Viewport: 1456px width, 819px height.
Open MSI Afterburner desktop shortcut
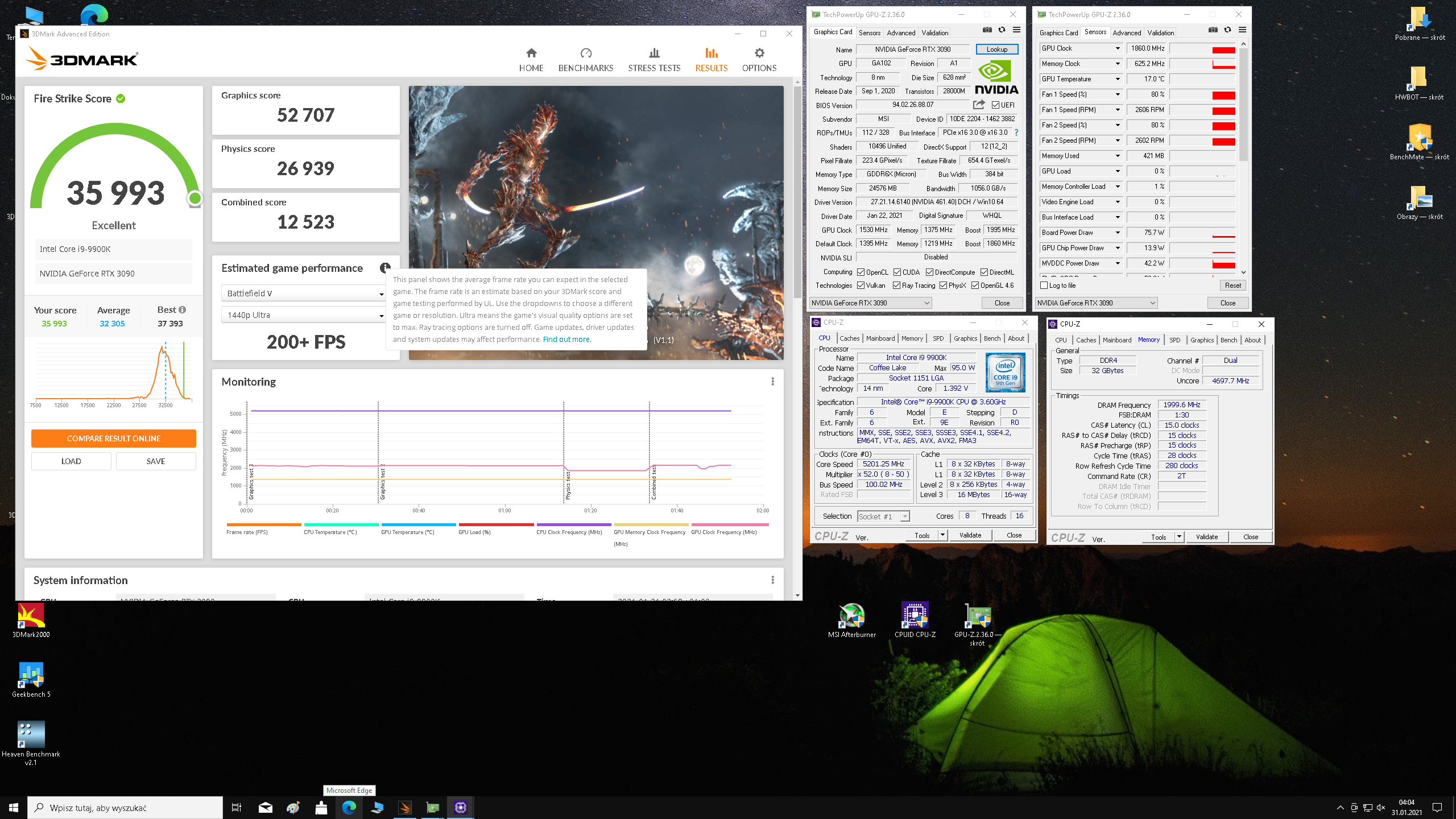click(x=852, y=621)
